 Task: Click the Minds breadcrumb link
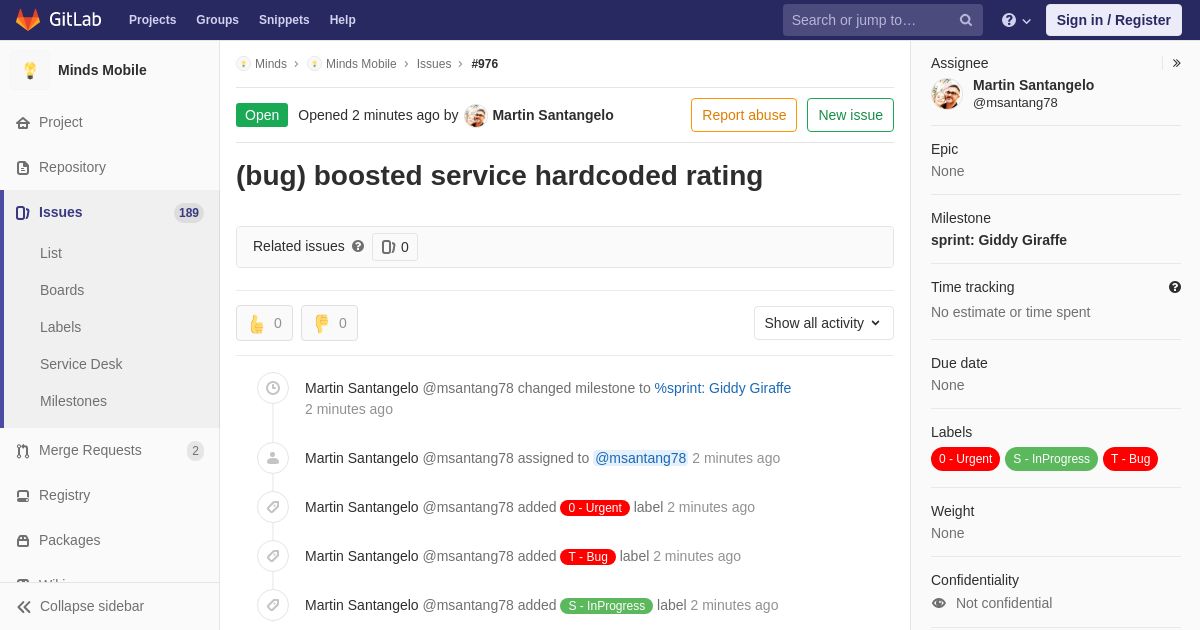click(x=270, y=64)
